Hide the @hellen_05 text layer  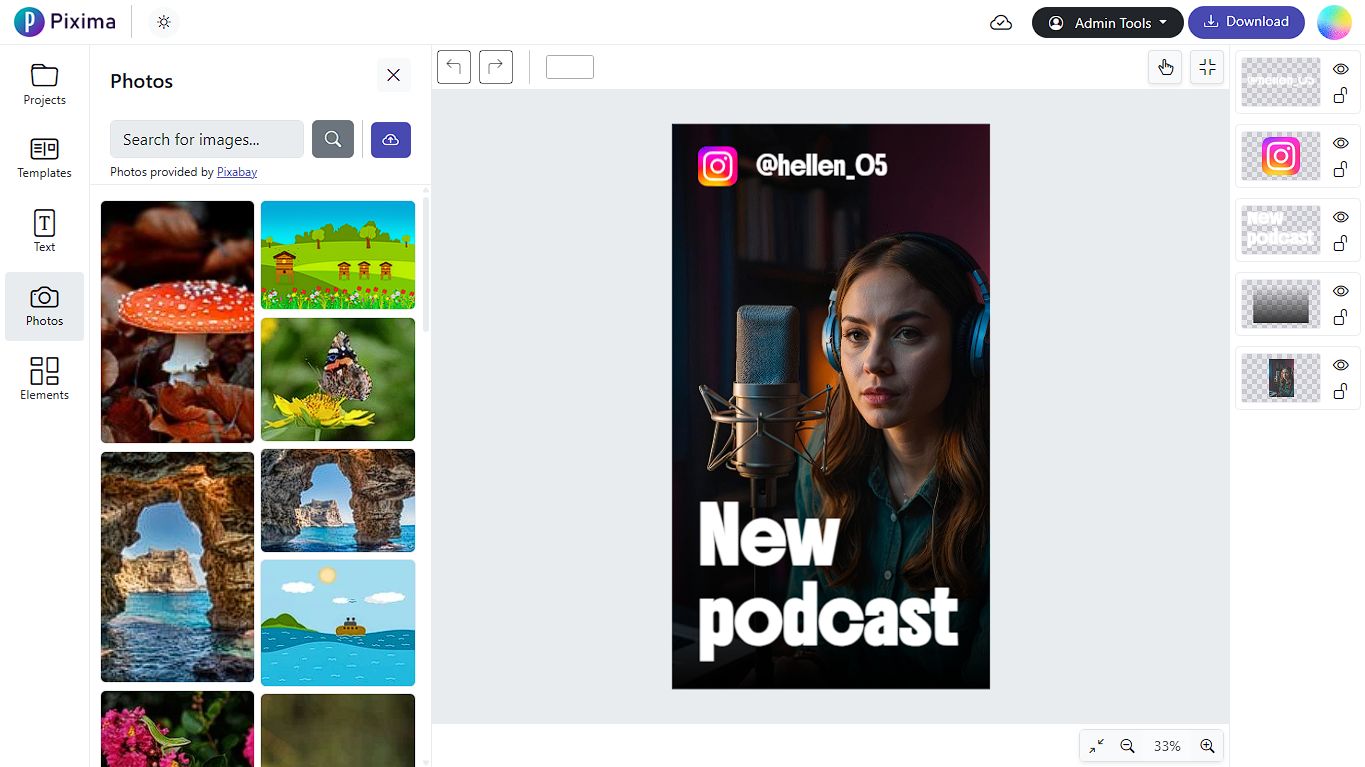(x=1341, y=69)
